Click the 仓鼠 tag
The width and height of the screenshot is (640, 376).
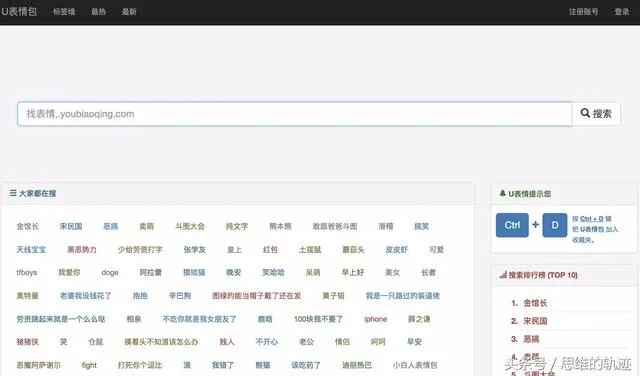(x=96, y=342)
